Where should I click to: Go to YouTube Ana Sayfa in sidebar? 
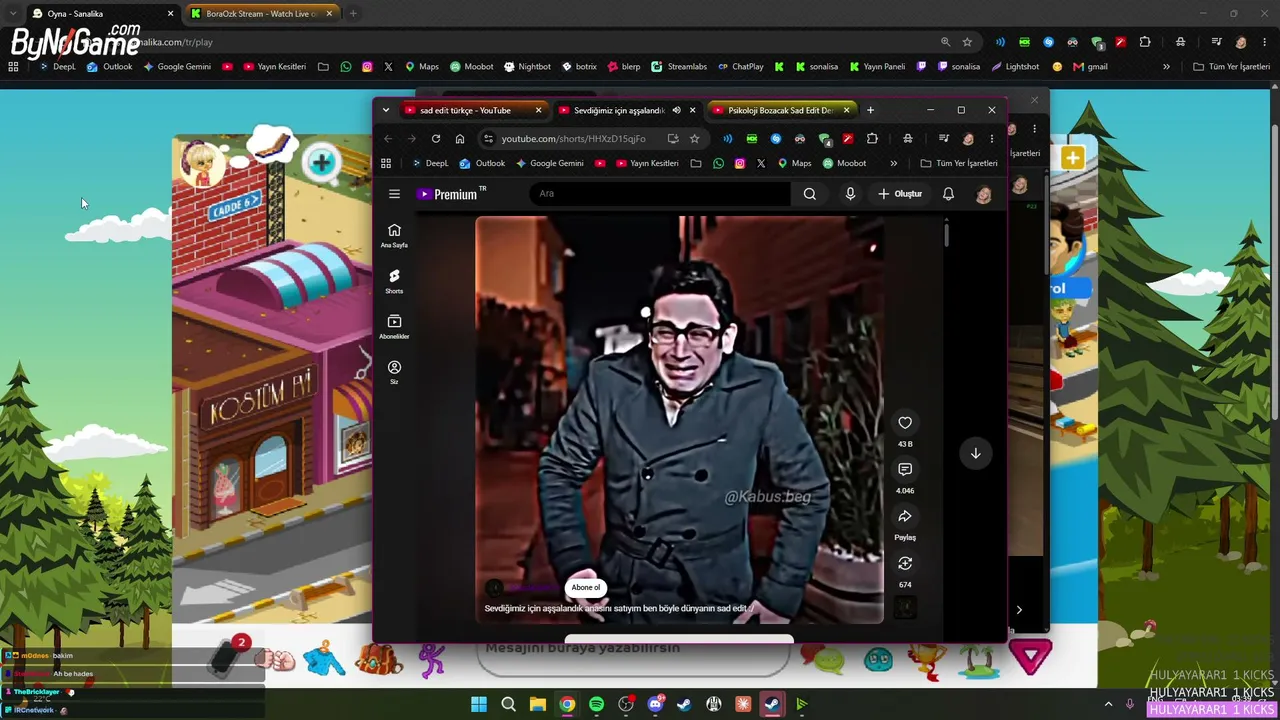pos(394,235)
